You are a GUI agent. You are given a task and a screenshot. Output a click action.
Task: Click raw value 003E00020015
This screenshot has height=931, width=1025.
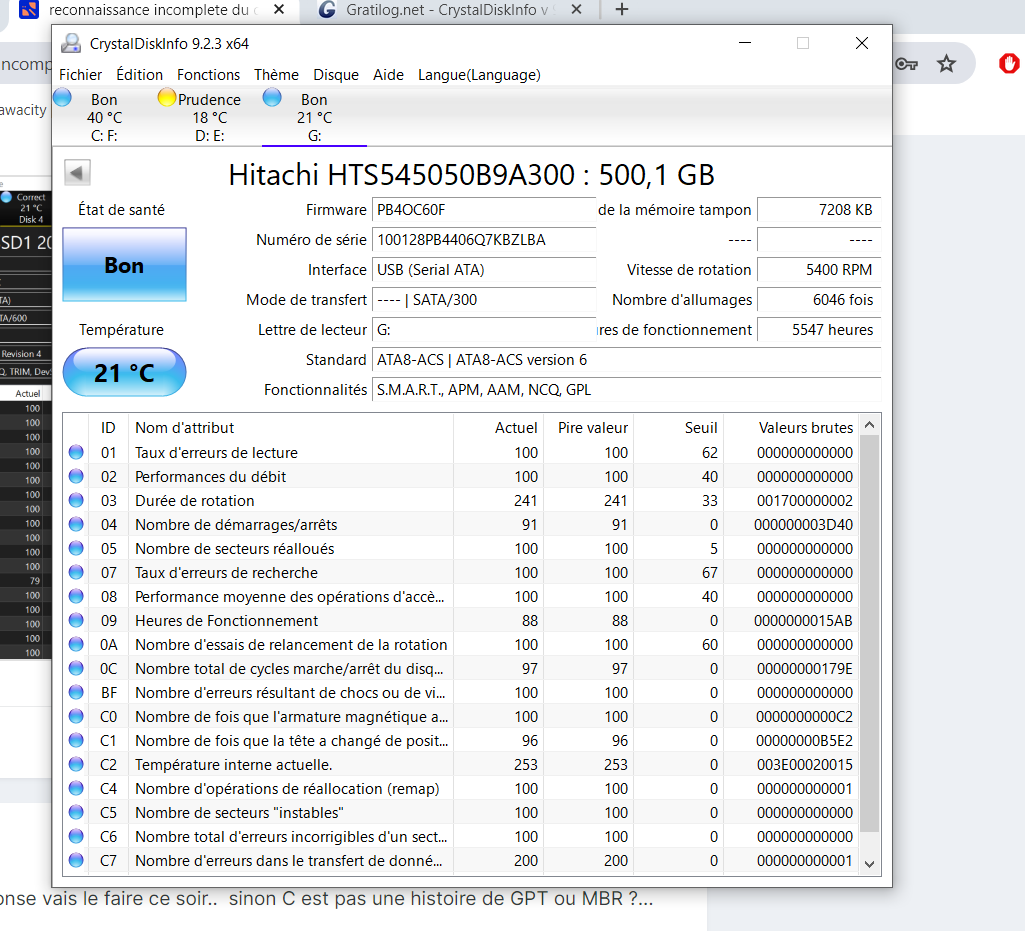pos(804,764)
